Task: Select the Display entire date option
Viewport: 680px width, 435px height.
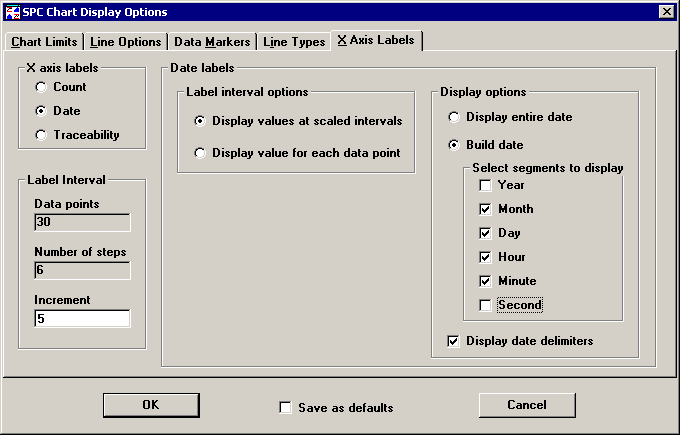Action: [455, 117]
